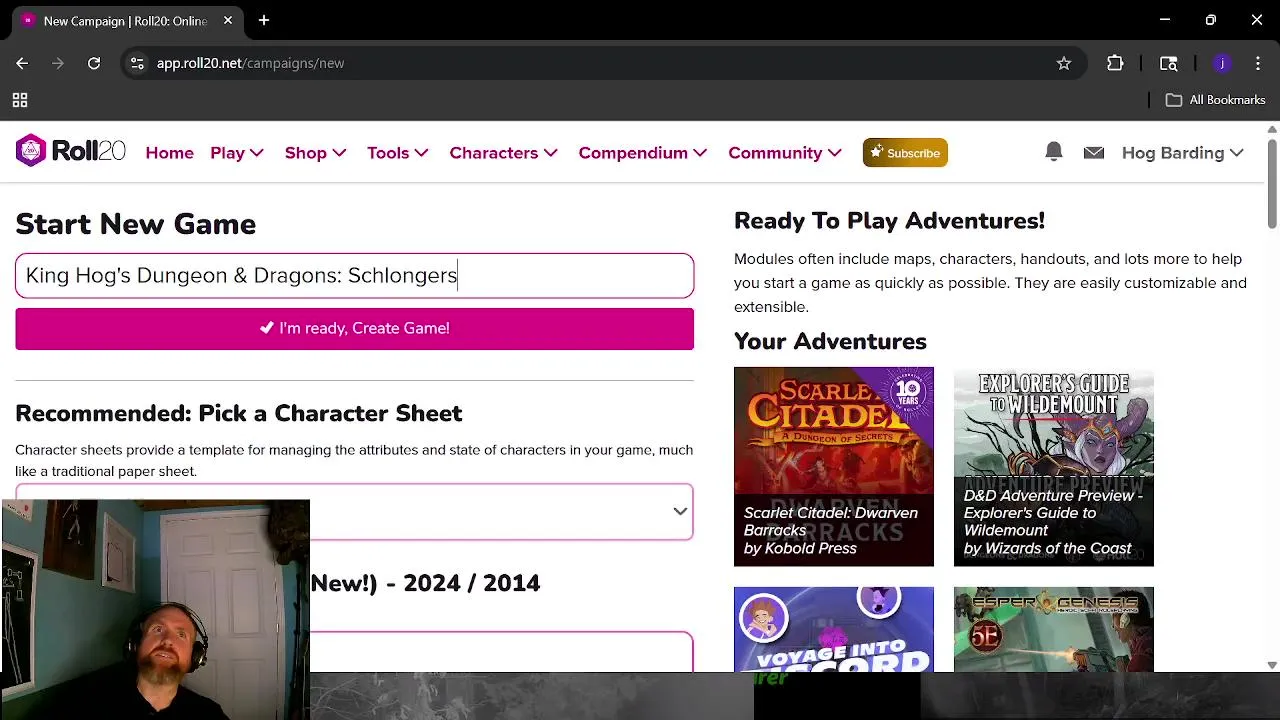Click I'm ready, Create Game!
This screenshot has height=720, width=1280.
(x=354, y=328)
